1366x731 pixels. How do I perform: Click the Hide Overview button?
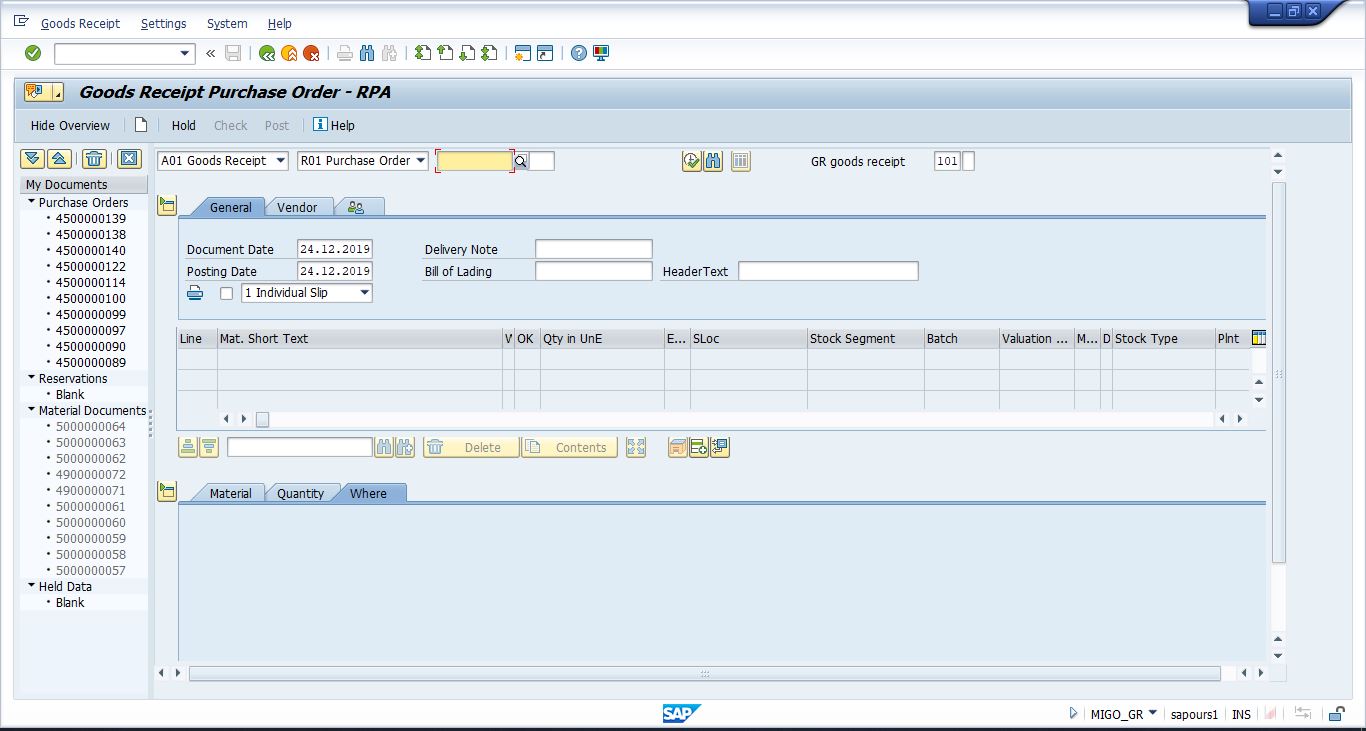pos(70,125)
